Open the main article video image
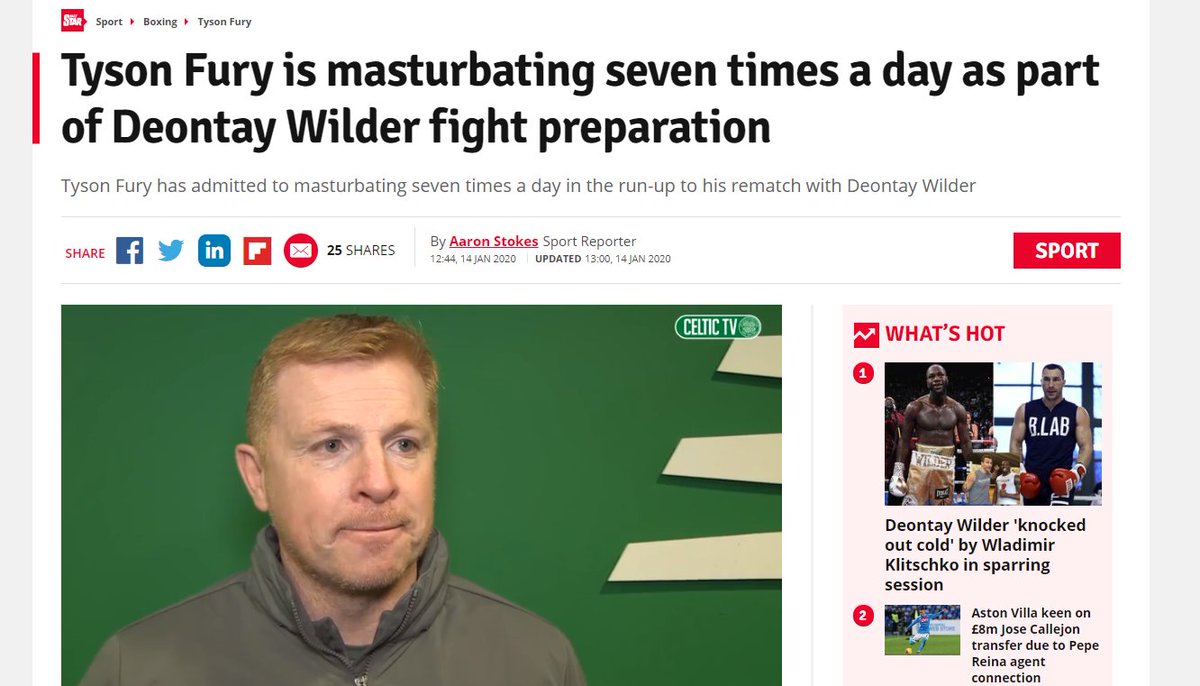The width and height of the screenshot is (1200, 686). tap(421, 495)
